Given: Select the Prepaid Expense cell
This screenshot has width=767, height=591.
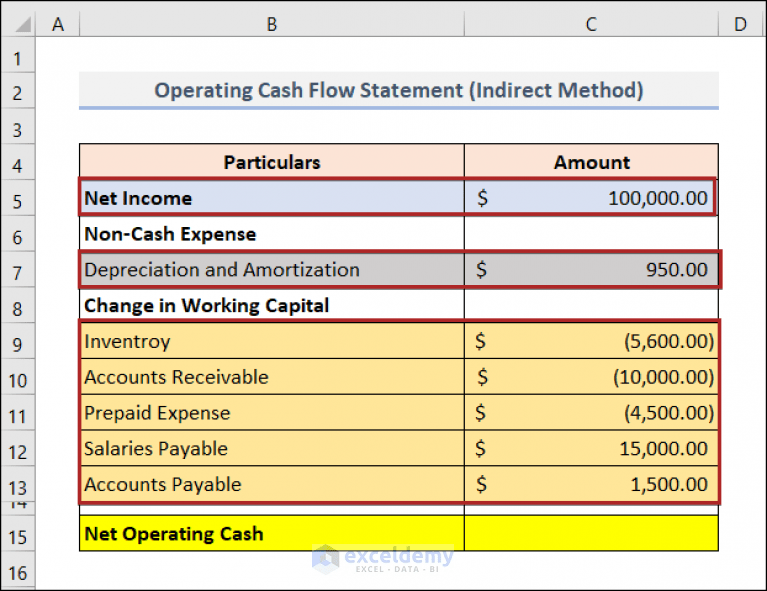Looking at the screenshot, I should point(272,412).
